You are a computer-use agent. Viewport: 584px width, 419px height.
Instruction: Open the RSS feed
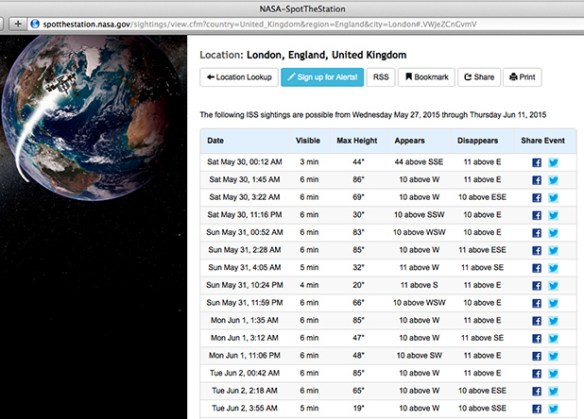click(x=381, y=77)
